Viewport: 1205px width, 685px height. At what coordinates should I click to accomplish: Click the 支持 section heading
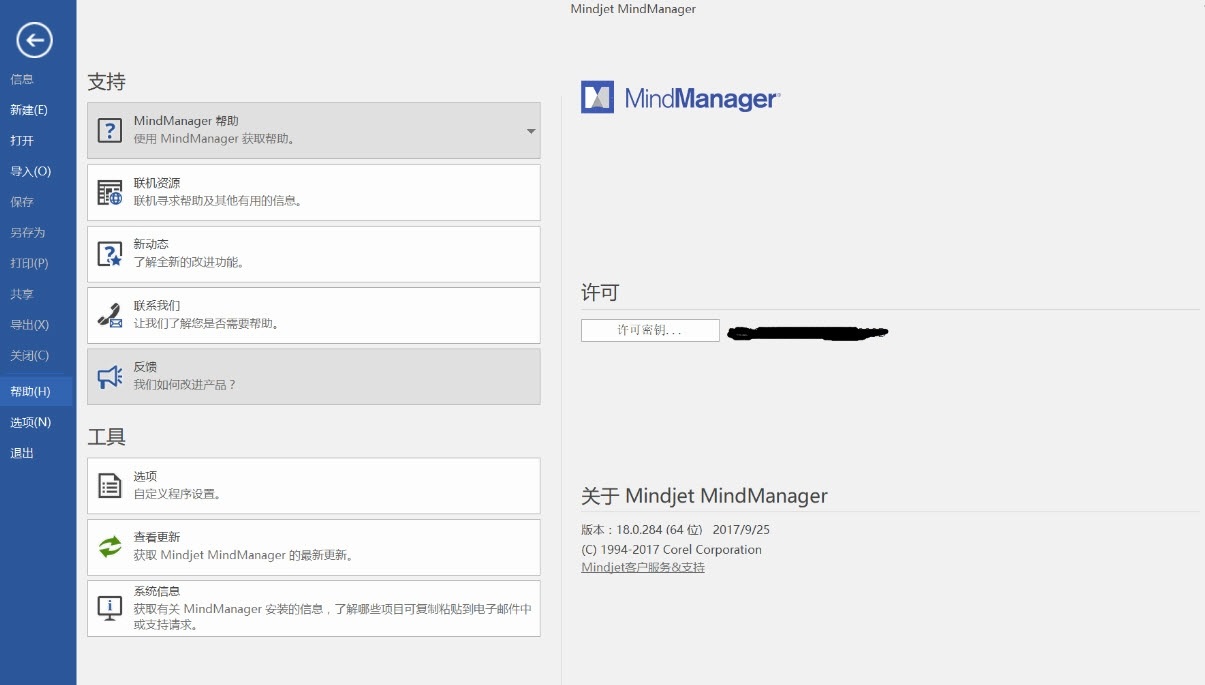click(106, 82)
